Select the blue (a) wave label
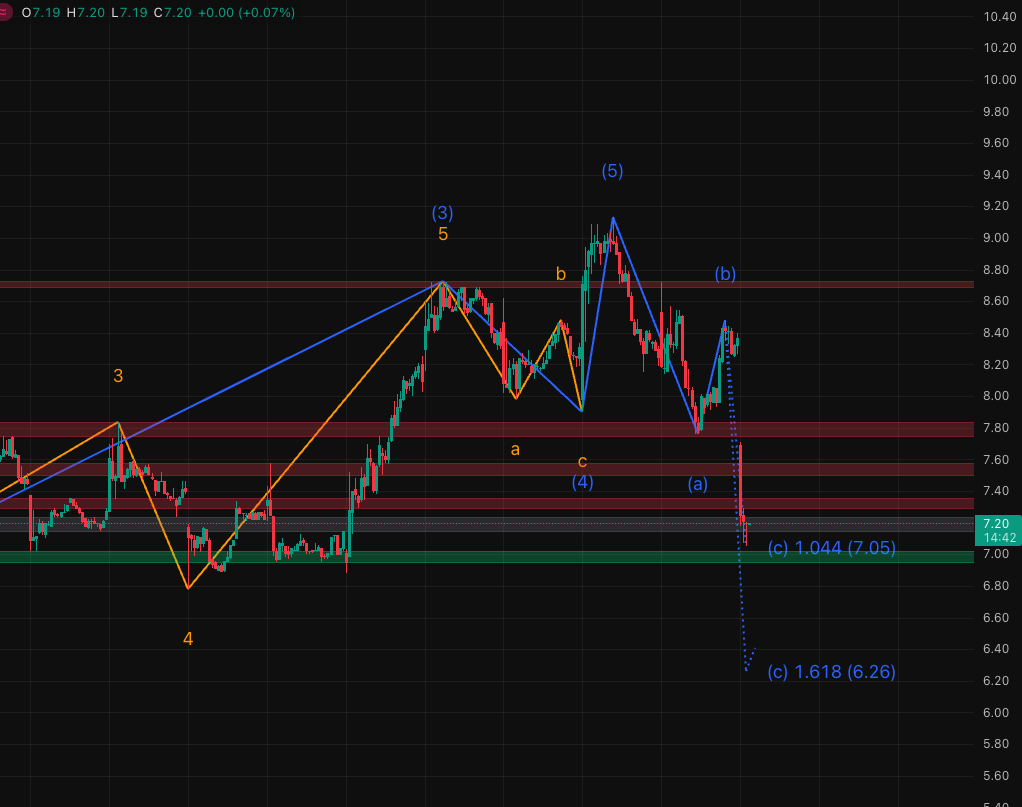1022x807 pixels. (697, 484)
